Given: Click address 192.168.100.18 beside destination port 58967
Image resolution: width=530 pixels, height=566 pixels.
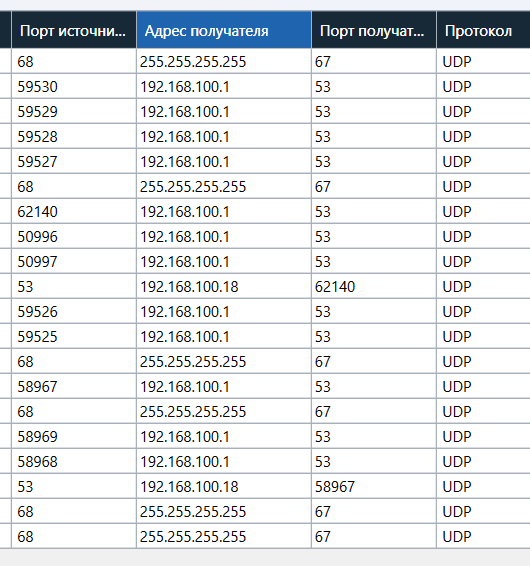Looking at the screenshot, I should (x=189, y=487).
